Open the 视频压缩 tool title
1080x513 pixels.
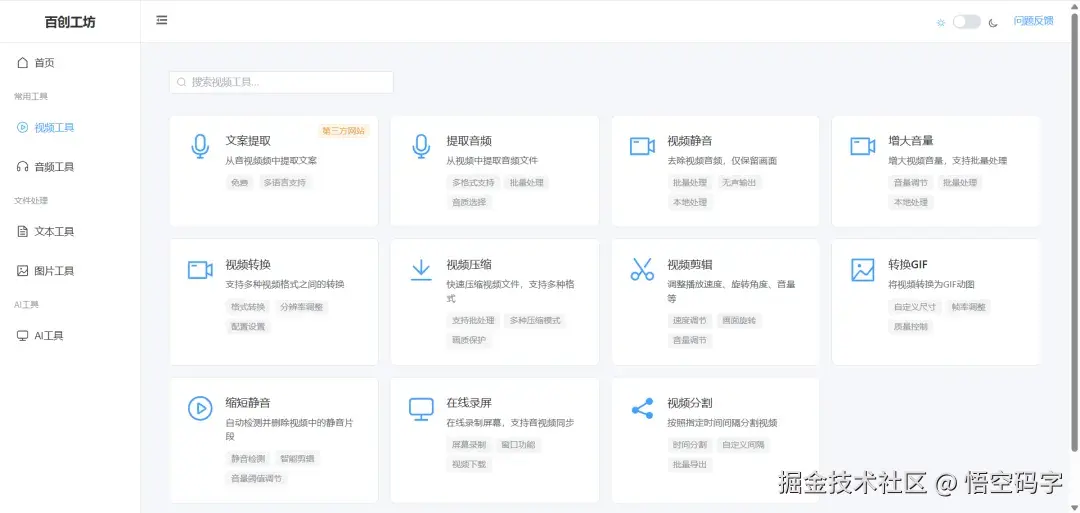(469, 264)
